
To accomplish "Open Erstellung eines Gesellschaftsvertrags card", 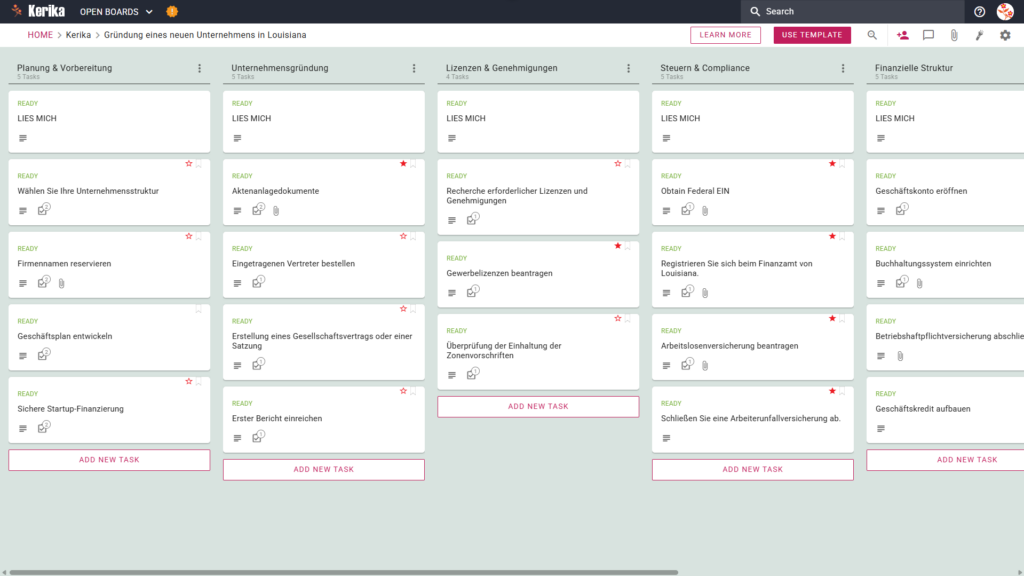I will (324, 342).
